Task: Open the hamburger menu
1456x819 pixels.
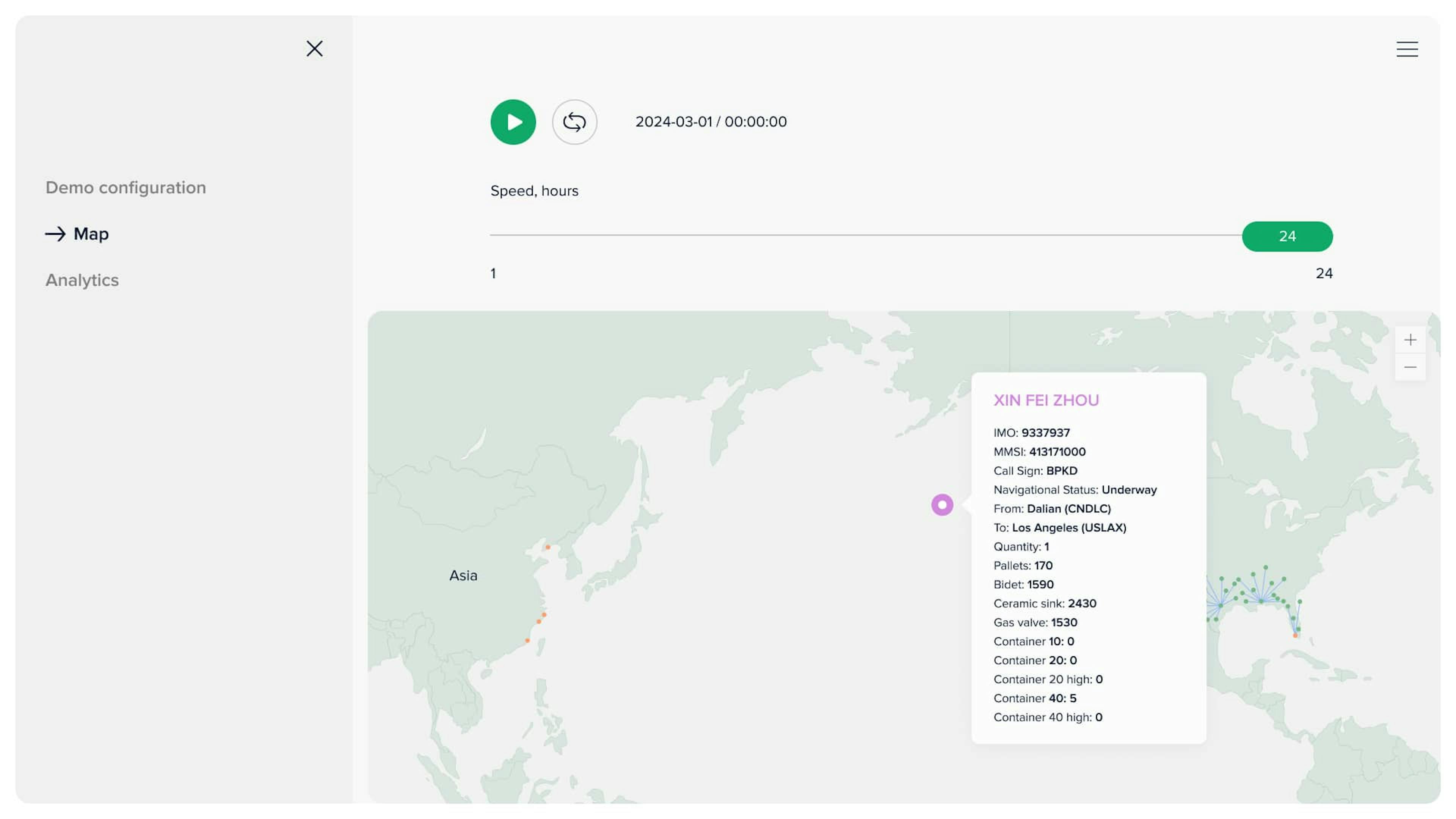Action: pyautogui.click(x=1407, y=49)
